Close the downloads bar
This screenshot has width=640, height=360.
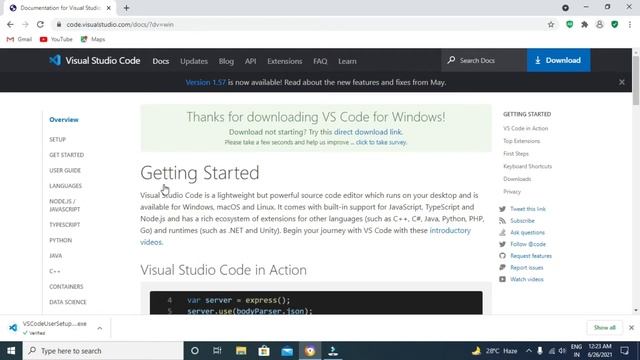point(631,328)
